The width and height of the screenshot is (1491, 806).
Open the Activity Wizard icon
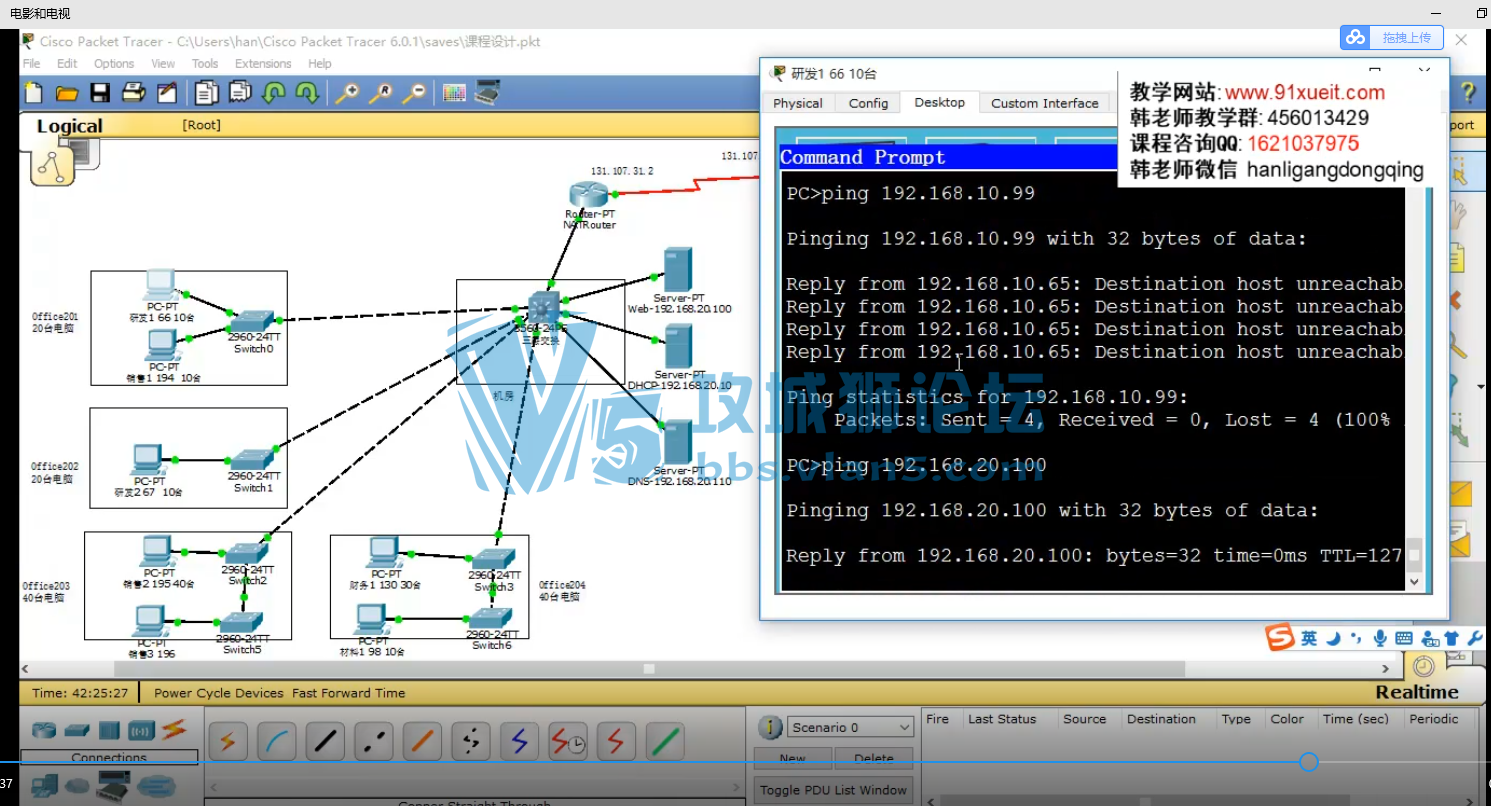[166, 93]
